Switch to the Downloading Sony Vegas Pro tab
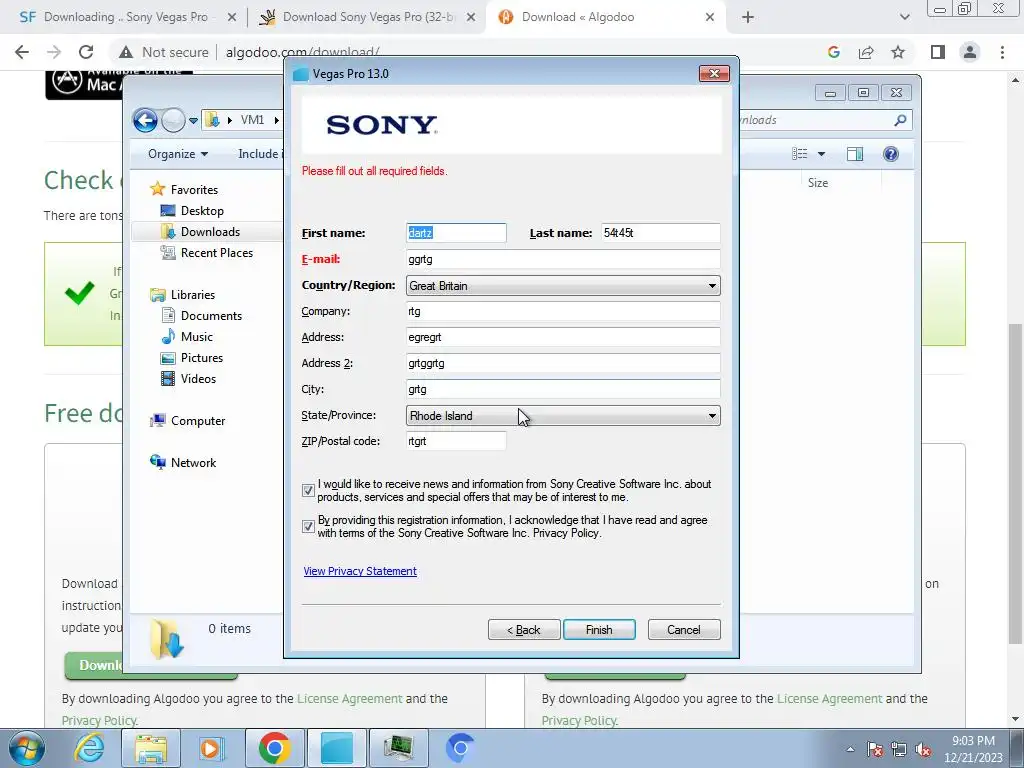This screenshot has height=768, width=1024. (x=125, y=17)
